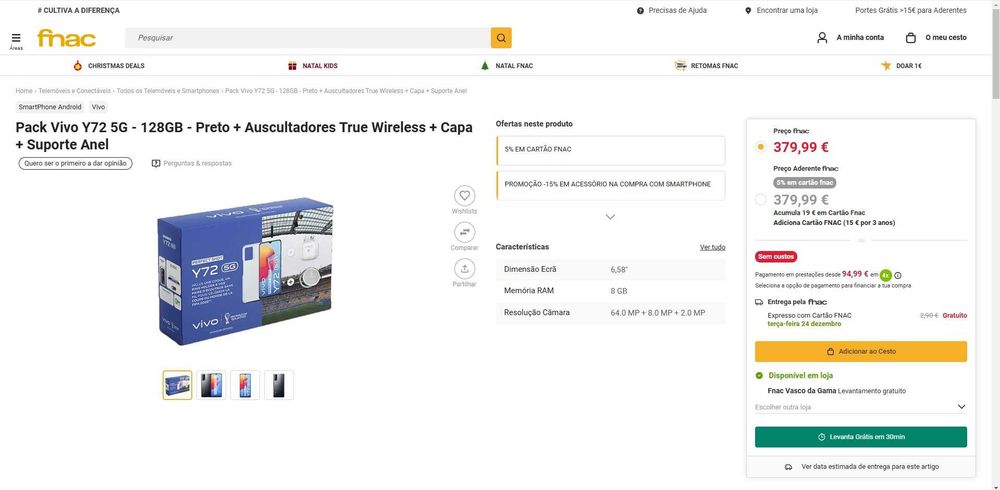Click the Sem custos red badge
1000x490 pixels.
[x=776, y=256]
